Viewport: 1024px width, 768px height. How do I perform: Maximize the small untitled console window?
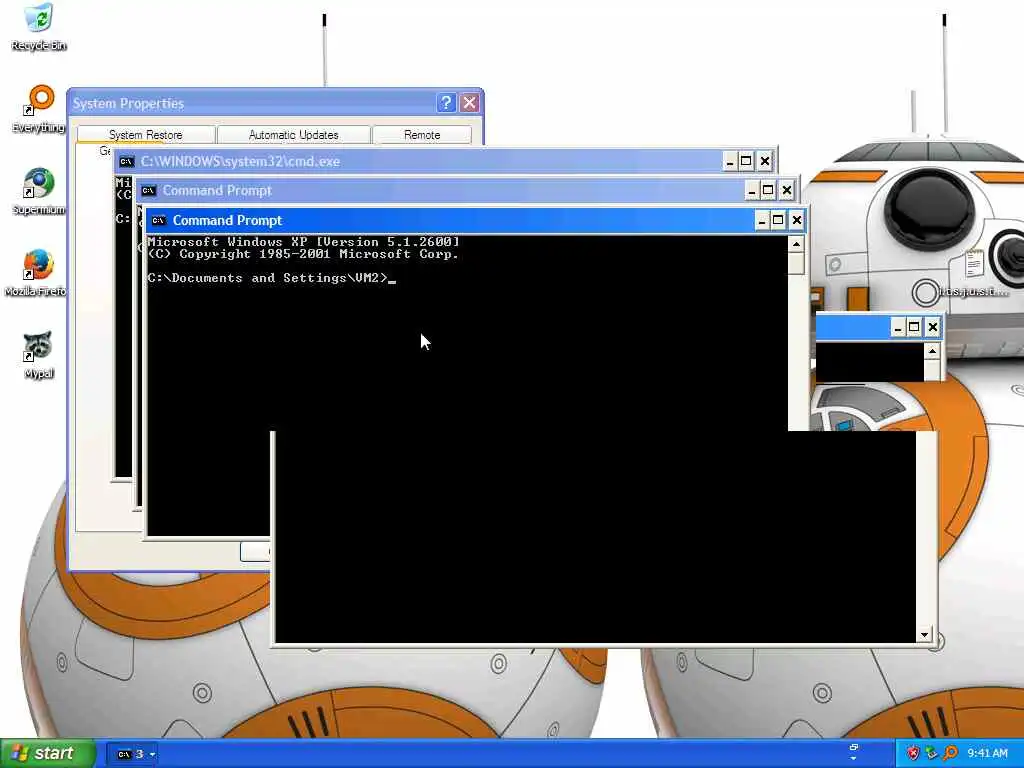[x=914, y=327]
